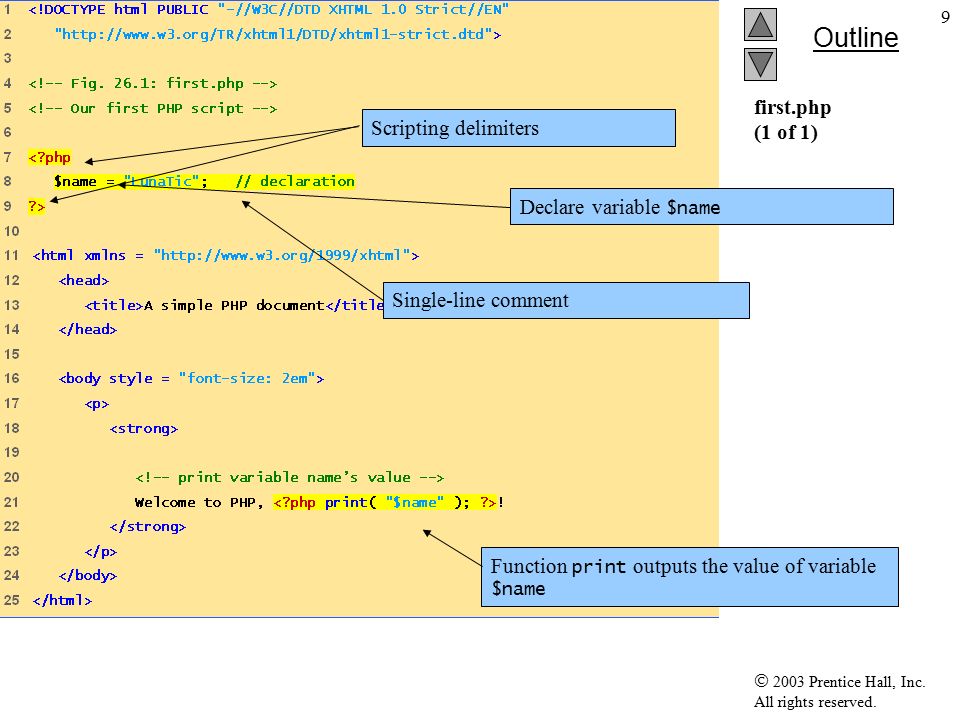The height and width of the screenshot is (720, 960).
Task: Click the opening <?php tag on line 7
Action: (50, 157)
